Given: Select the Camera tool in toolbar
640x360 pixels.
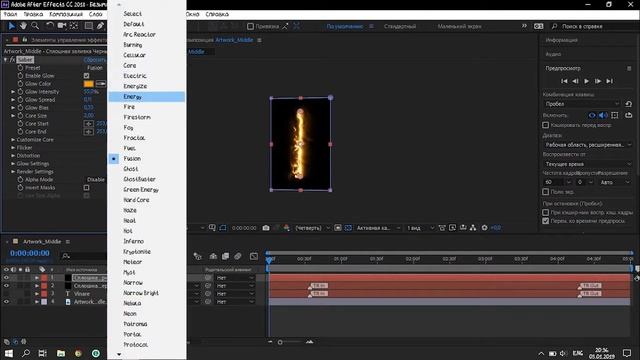Looking at the screenshot, I should point(62,26).
